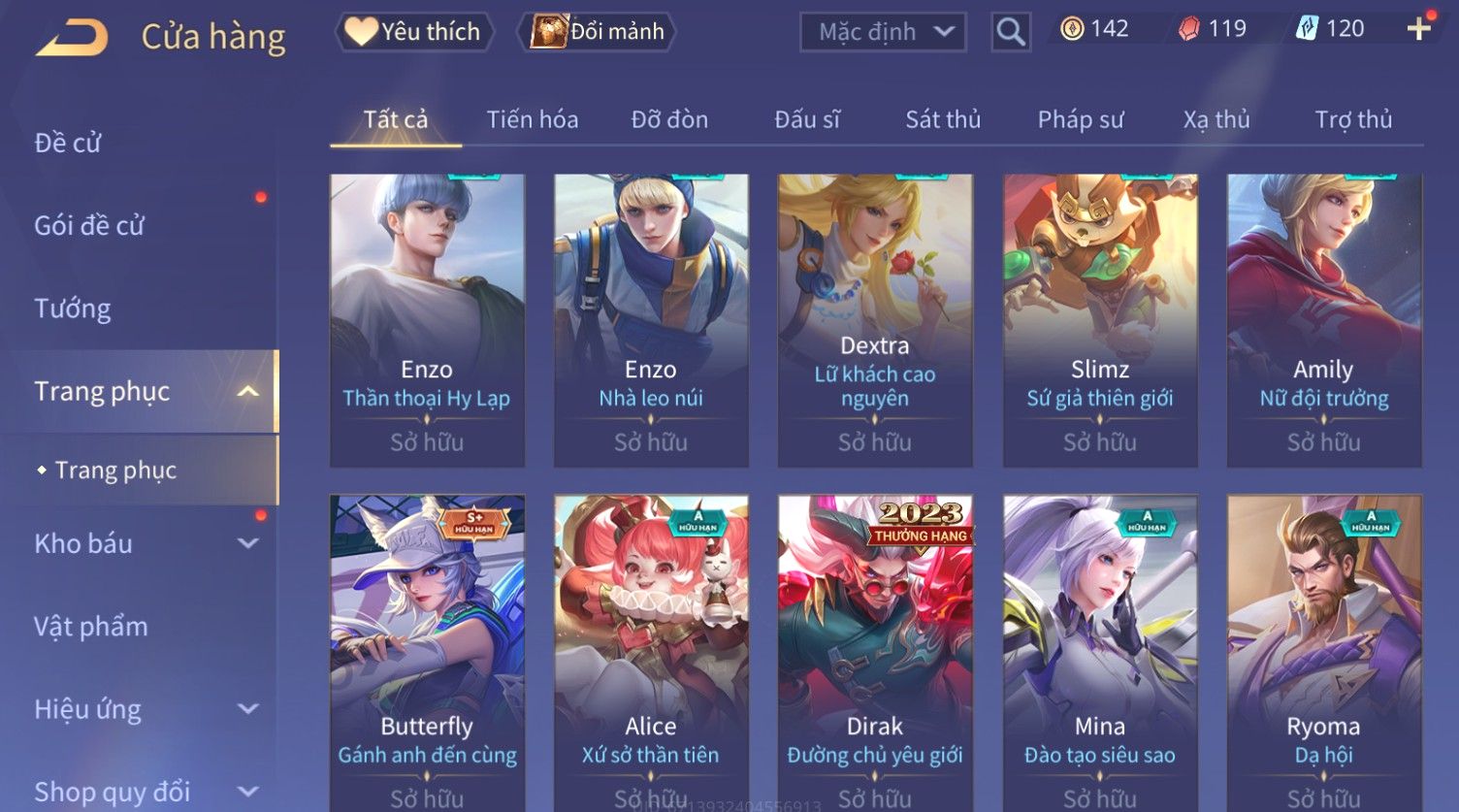Switch to the Sát thủ tab

tap(943, 119)
